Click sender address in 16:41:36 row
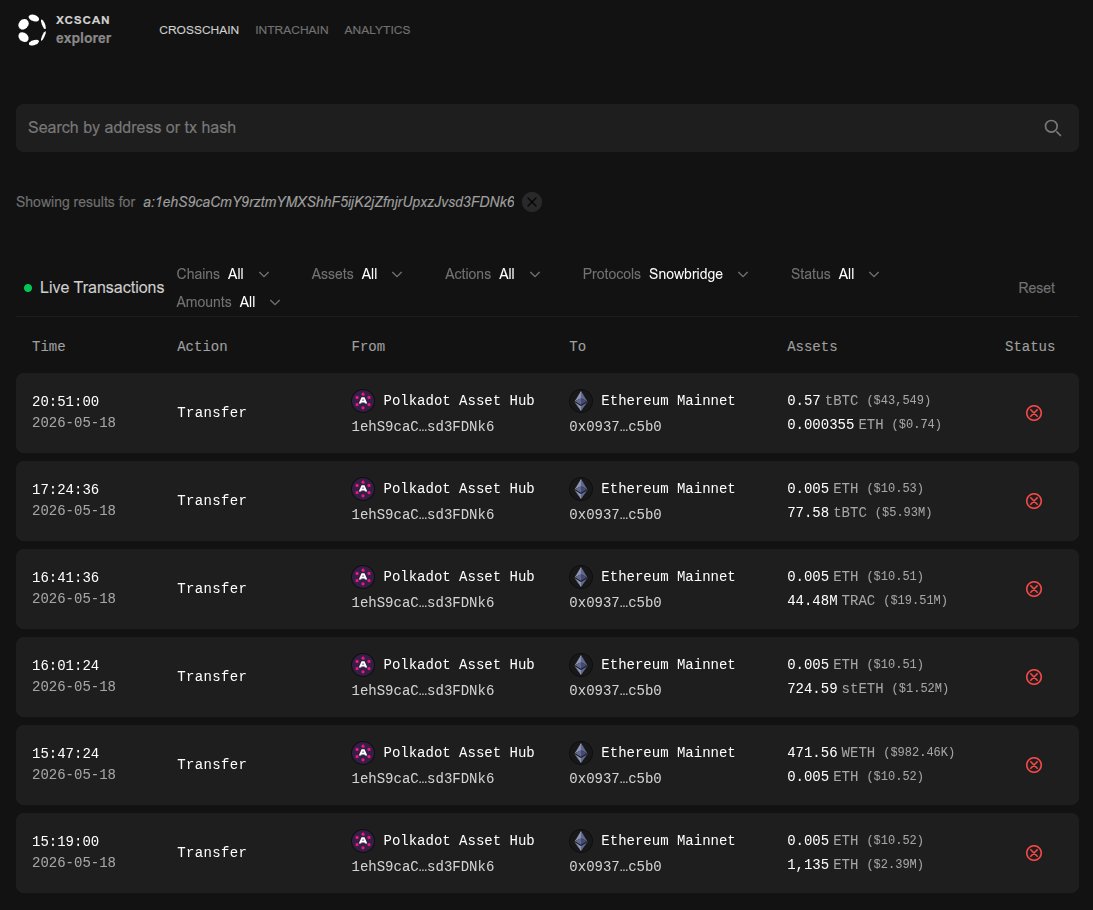Screen dimensions: 1093x910 click(422, 602)
